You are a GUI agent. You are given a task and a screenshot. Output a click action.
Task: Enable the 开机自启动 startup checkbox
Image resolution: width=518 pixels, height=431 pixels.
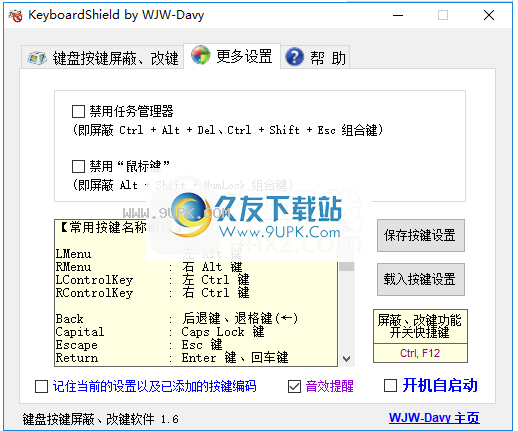point(390,386)
